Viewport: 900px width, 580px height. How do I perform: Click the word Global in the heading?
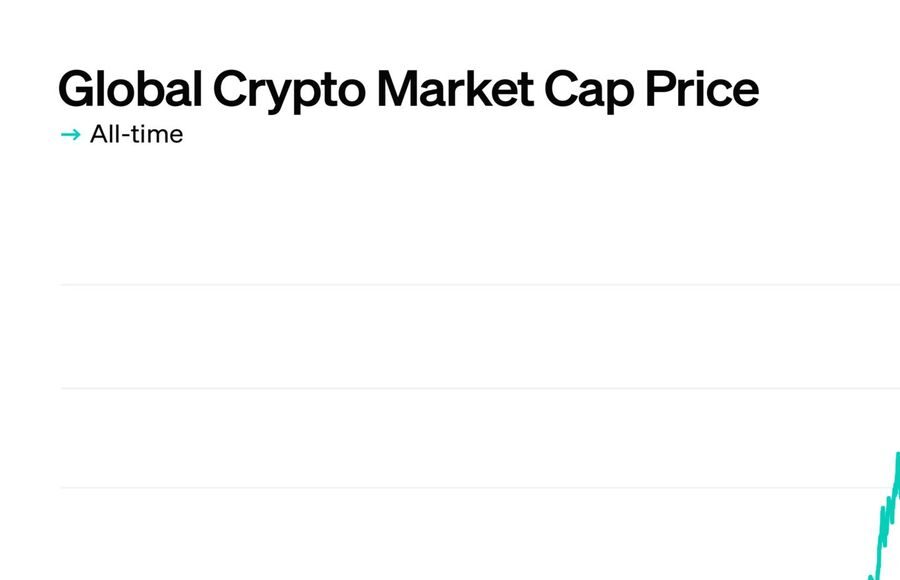pyautogui.click(x=130, y=88)
